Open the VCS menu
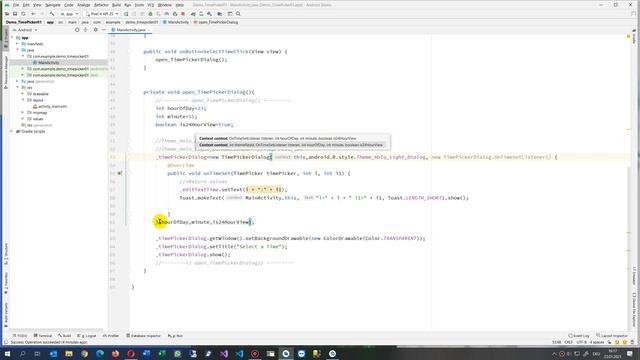 [x=151, y=5]
